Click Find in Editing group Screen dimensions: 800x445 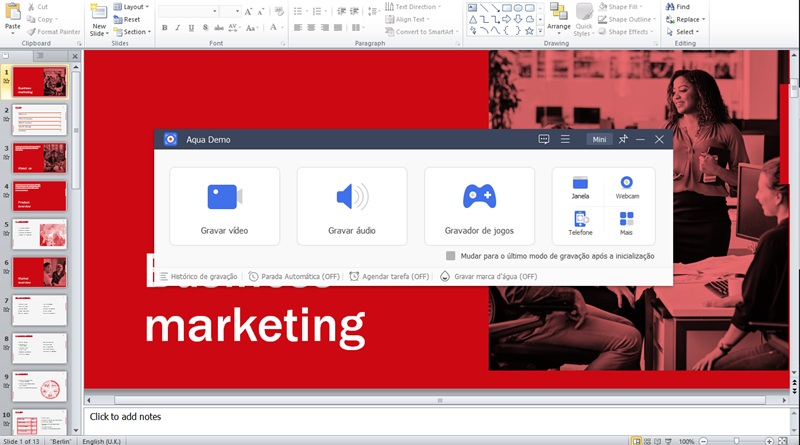(x=678, y=7)
